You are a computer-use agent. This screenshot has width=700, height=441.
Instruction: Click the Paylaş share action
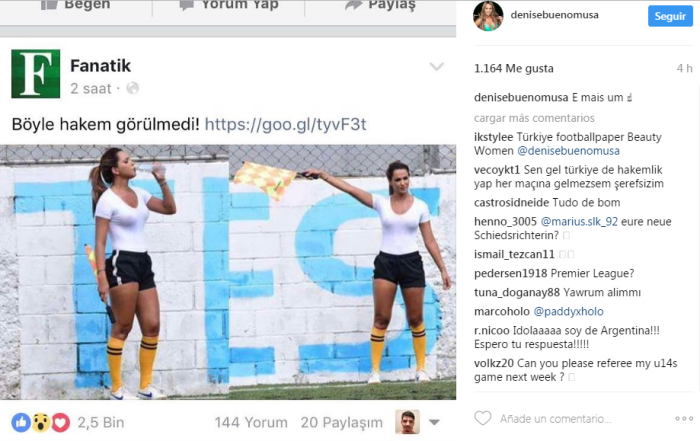(380, 5)
